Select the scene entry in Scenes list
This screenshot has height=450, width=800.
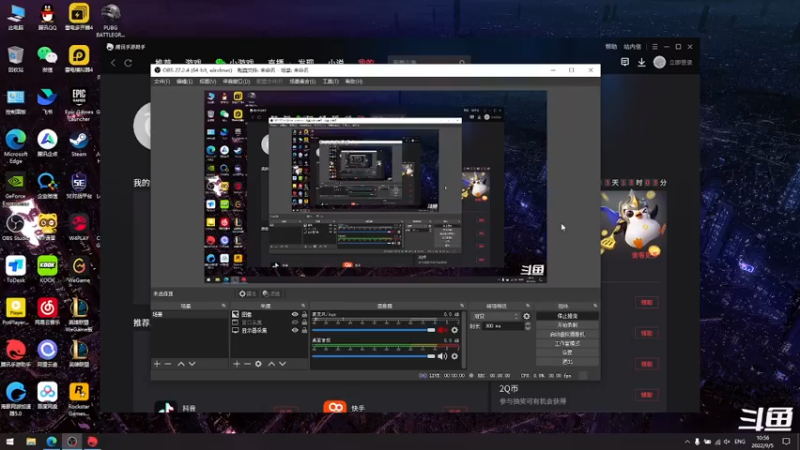[x=189, y=315]
